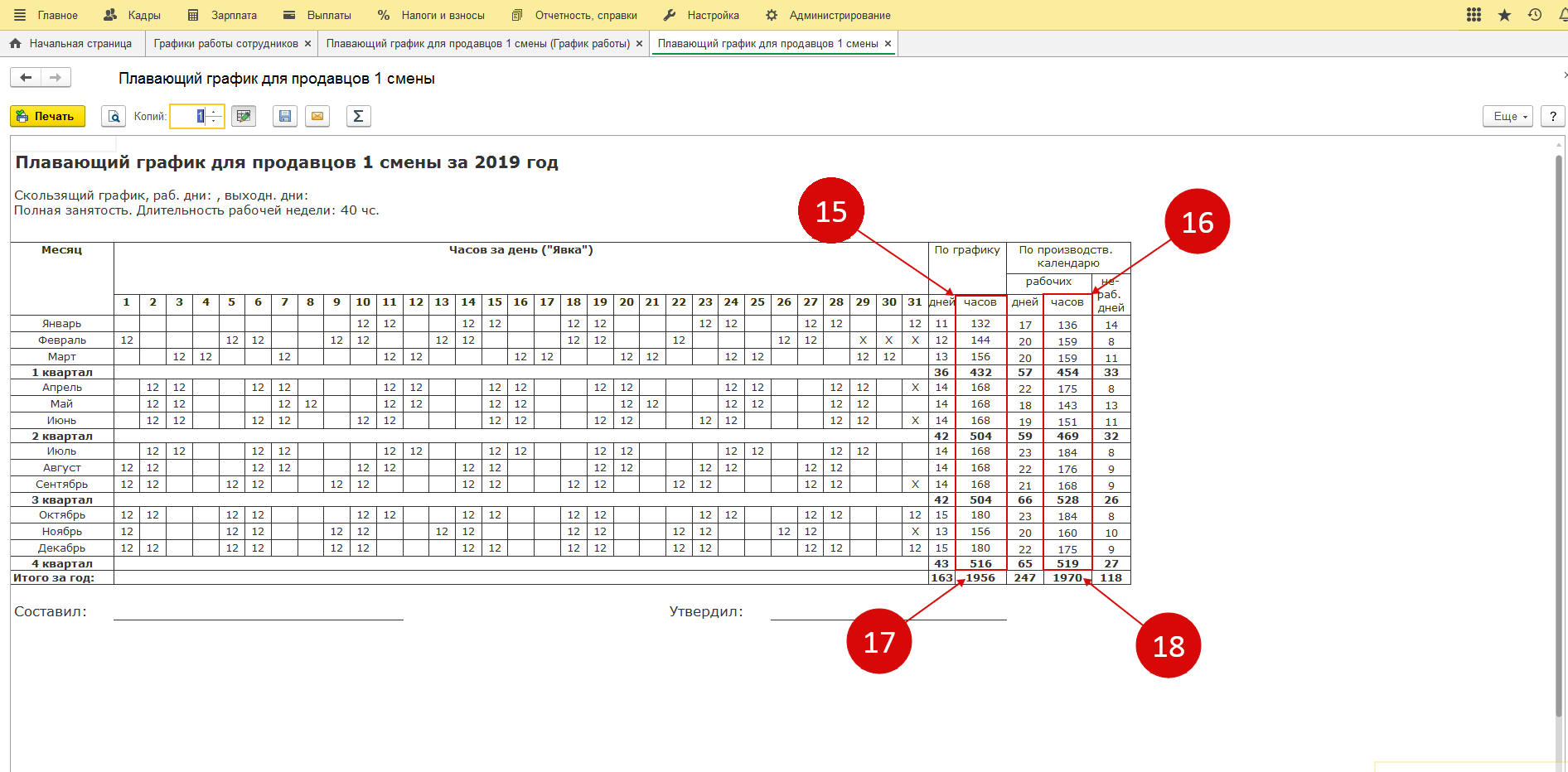This screenshot has height=772, width=1568.
Task: Select the 2 квартал row label
Action: (62, 436)
